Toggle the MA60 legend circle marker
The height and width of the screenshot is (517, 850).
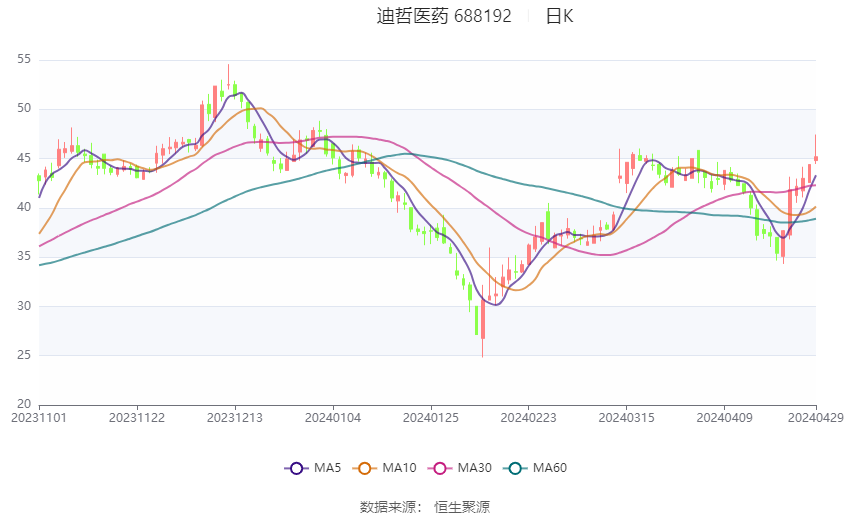[515, 468]
